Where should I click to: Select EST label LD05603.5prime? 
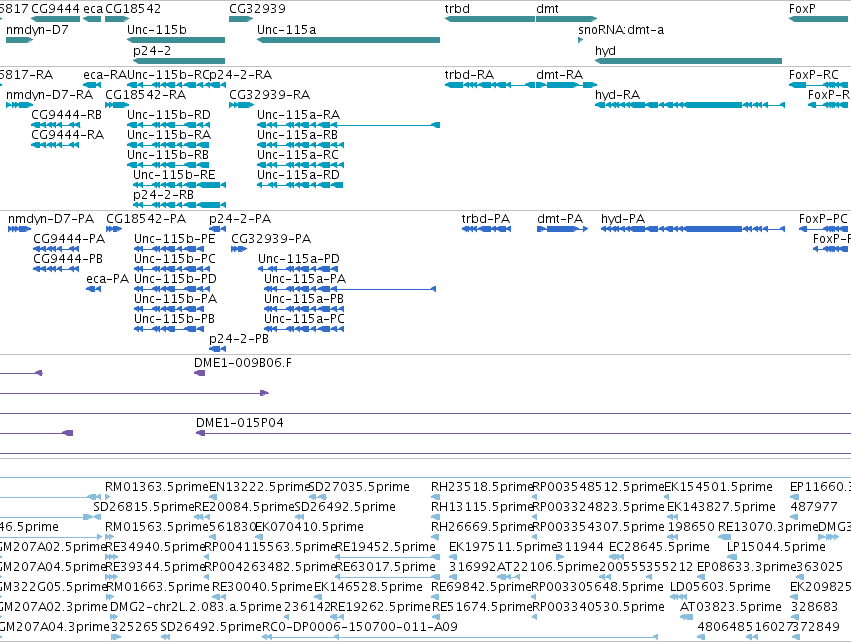click(720, 587)
